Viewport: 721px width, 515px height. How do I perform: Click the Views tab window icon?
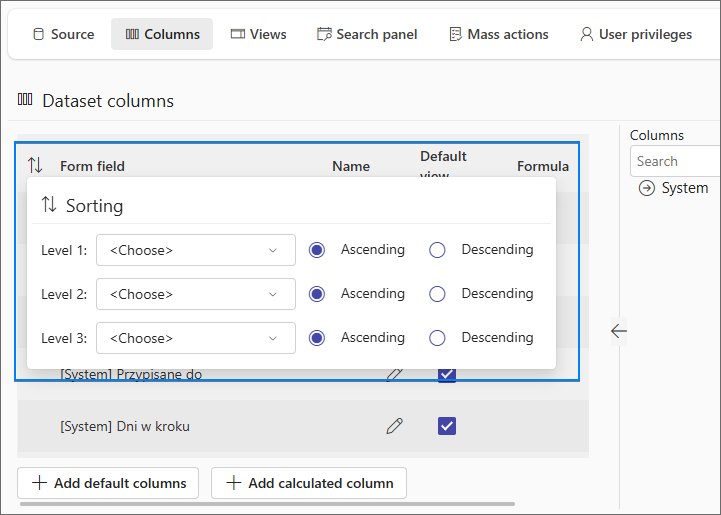[238, 34]
